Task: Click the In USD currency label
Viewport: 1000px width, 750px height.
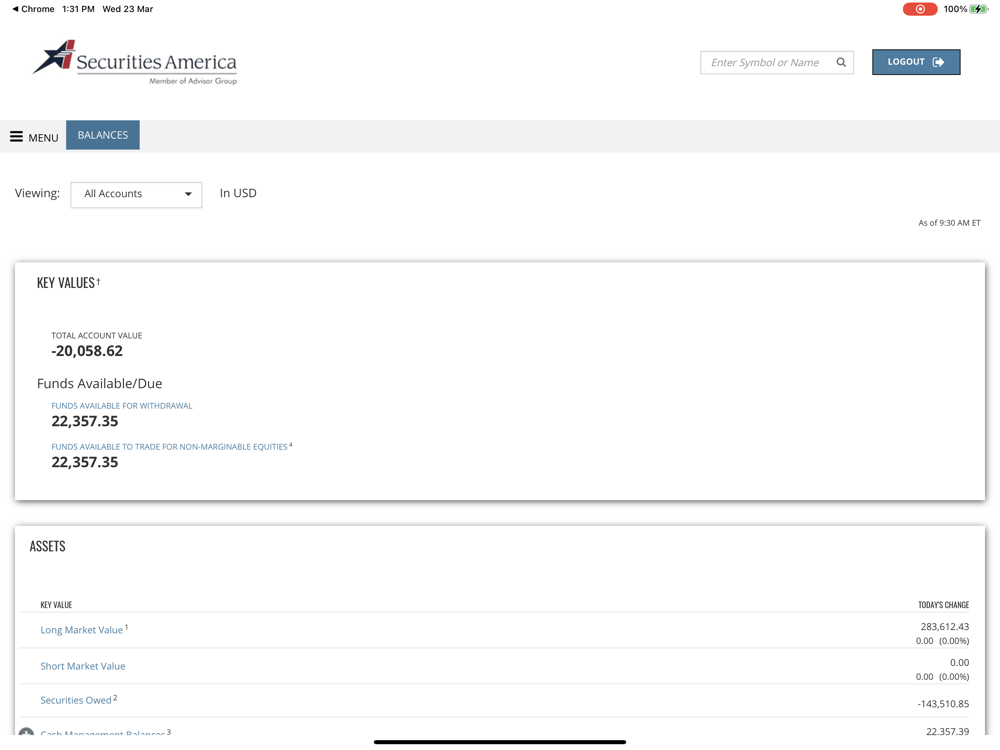Action: pyautogui.click(x=238, y=193)
